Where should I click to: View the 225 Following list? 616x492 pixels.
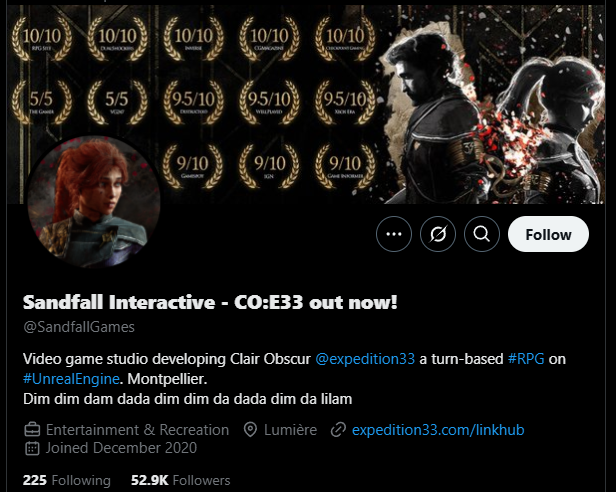[x=67, y=480]
